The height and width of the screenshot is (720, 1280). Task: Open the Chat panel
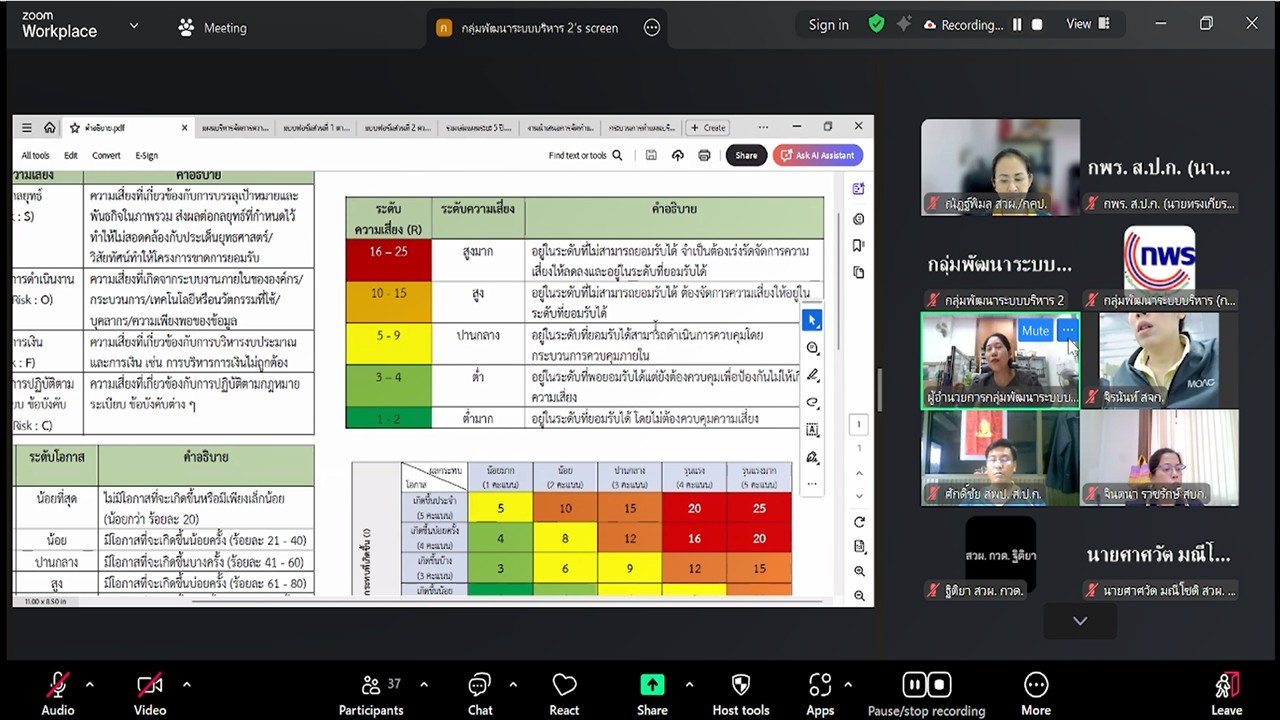click(480, 686)
